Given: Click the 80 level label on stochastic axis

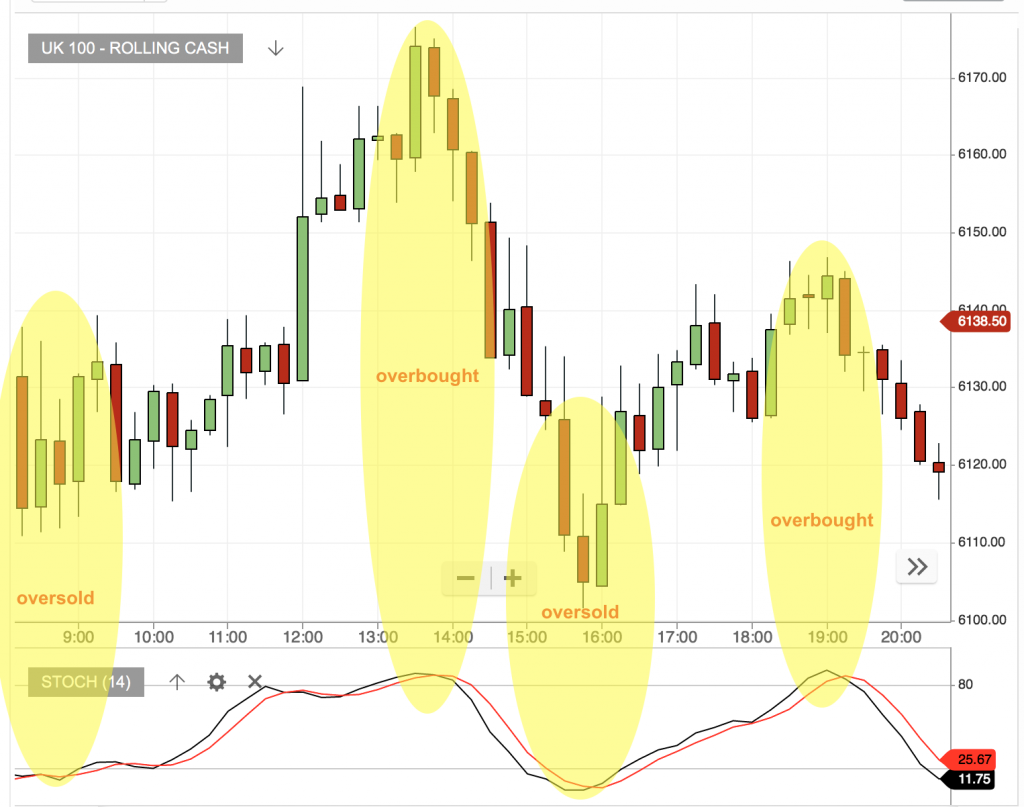Looking at the screenshot, I should click(965, 684).
